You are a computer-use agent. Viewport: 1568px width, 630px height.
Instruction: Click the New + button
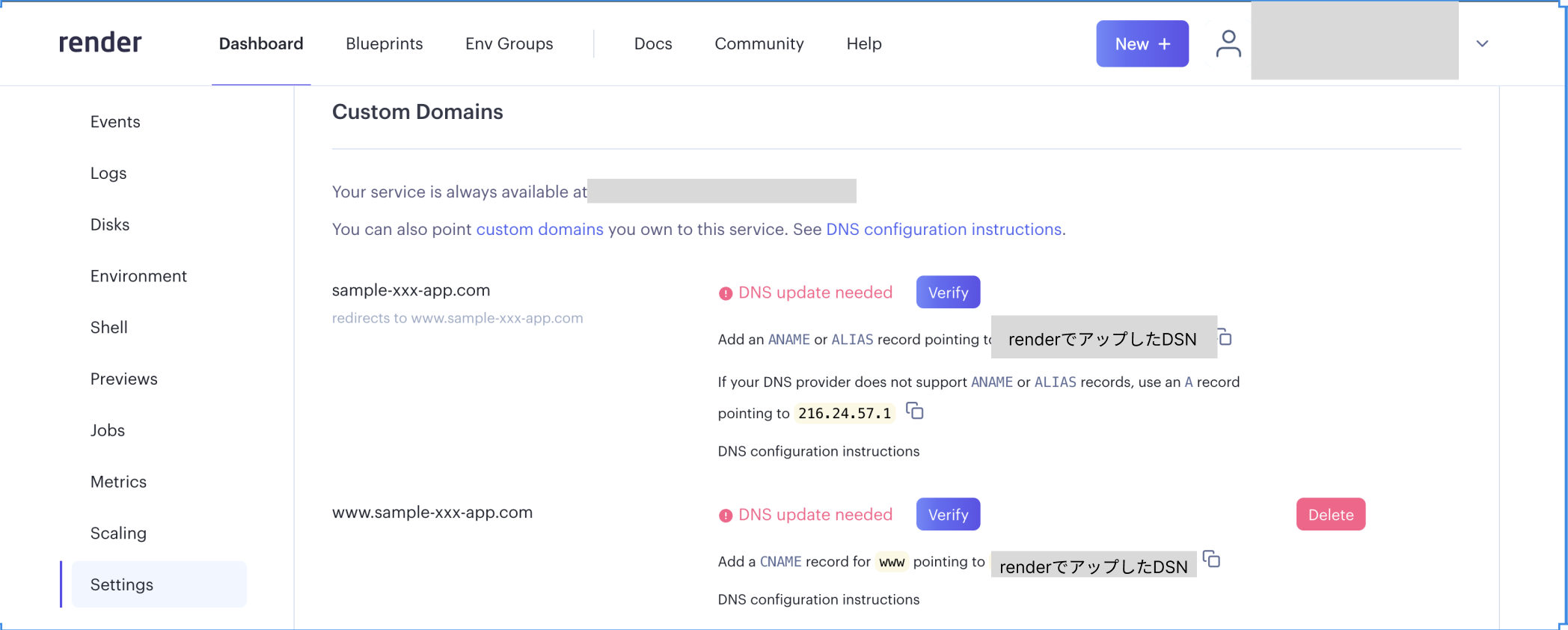[1142, 43]
